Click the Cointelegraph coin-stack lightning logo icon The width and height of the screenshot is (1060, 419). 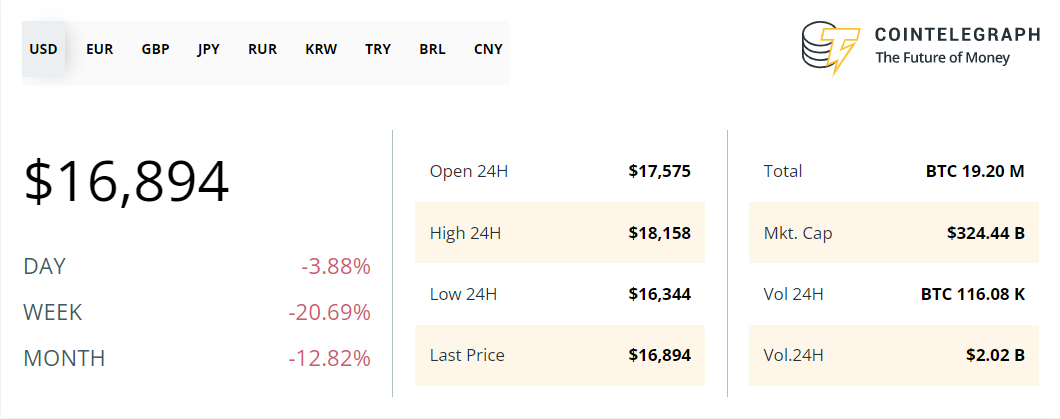pos(830,47)
